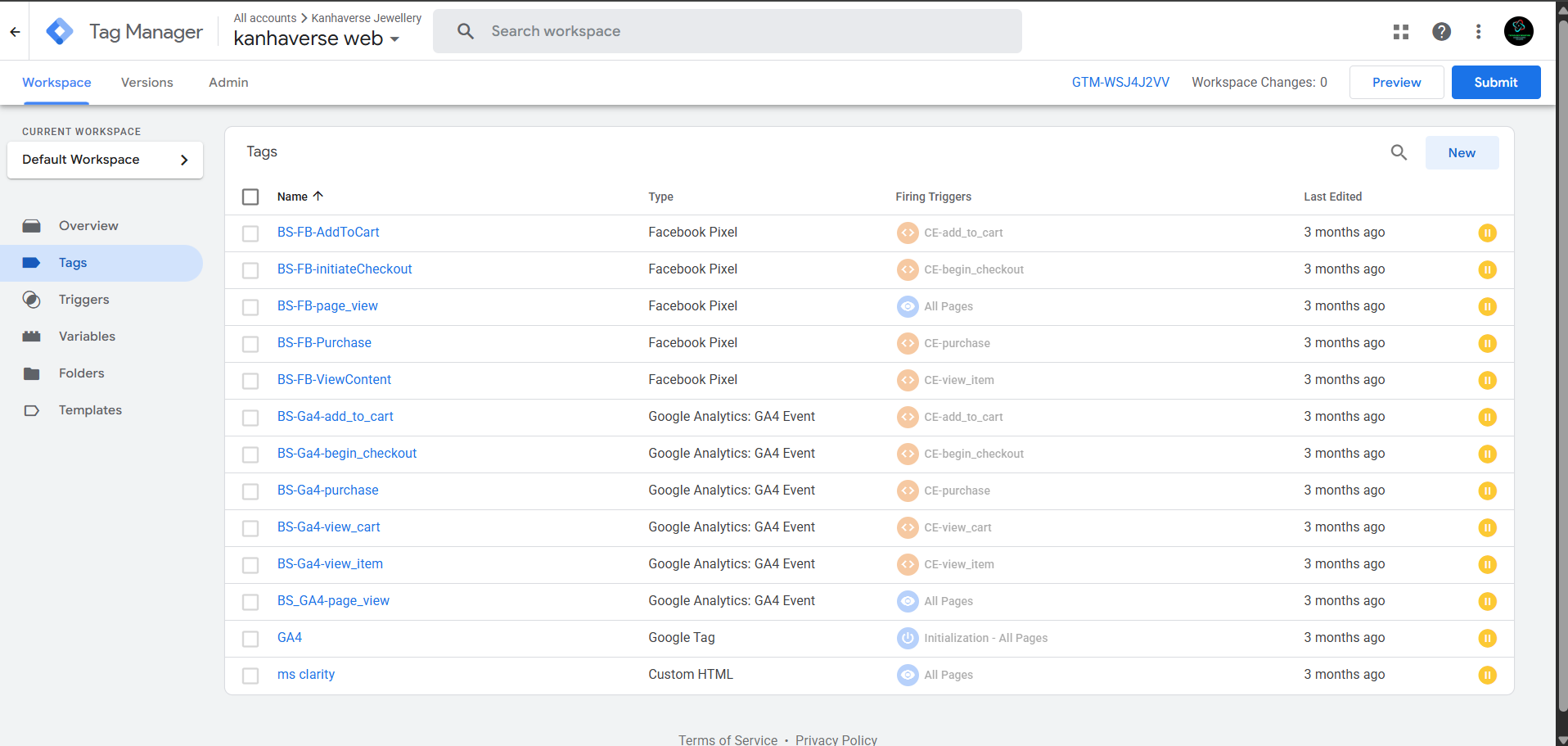Tick the checkbox for ms clarity
This screenshot has height=746, width=1568.
[250, 676]
